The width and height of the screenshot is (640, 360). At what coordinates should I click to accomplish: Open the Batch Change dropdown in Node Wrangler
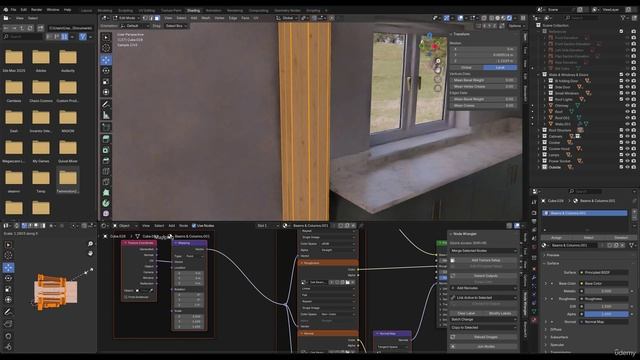484,320
